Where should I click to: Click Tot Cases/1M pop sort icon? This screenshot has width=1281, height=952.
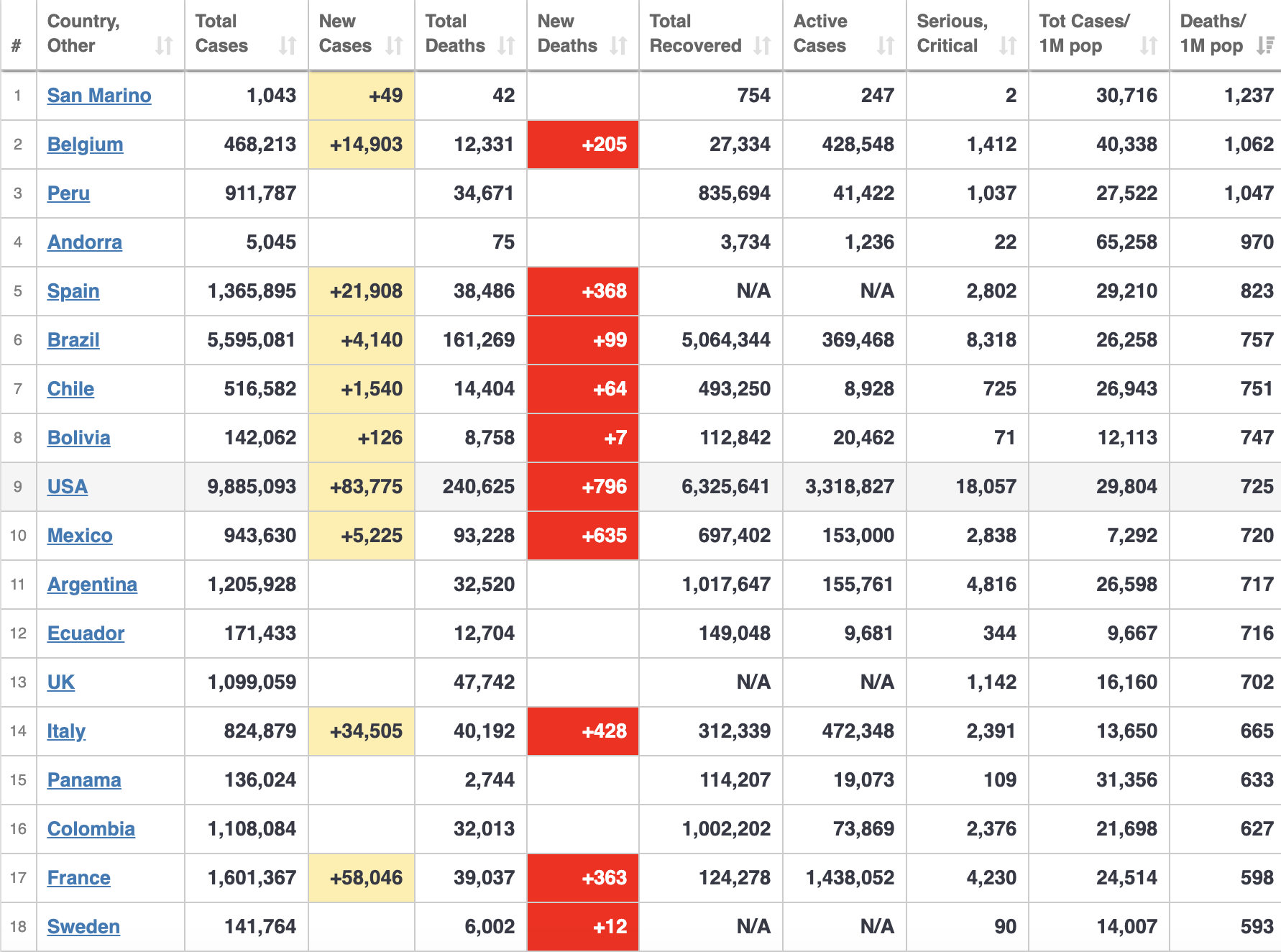(1149, 46)
